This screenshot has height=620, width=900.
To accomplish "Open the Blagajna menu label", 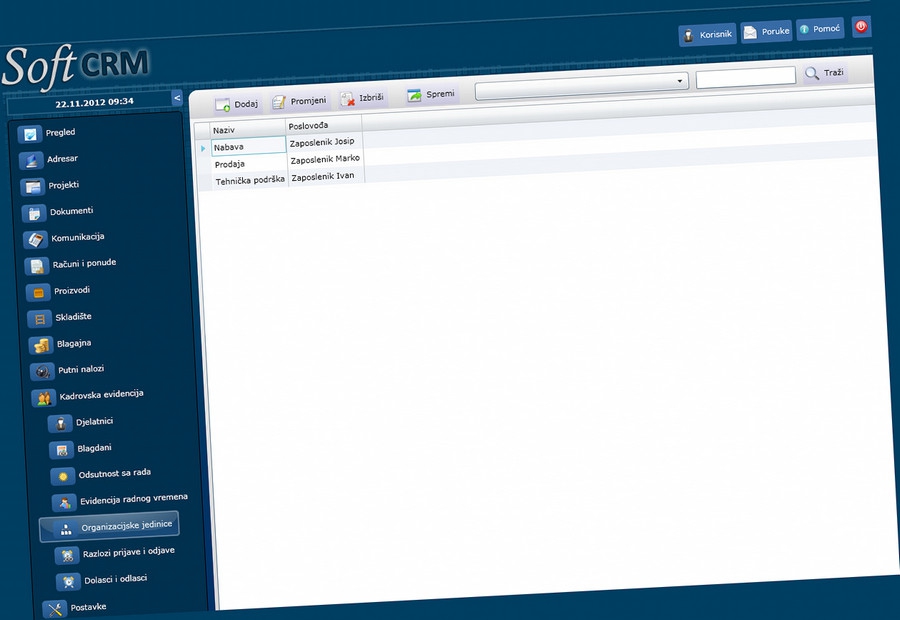I will point(74,343).
